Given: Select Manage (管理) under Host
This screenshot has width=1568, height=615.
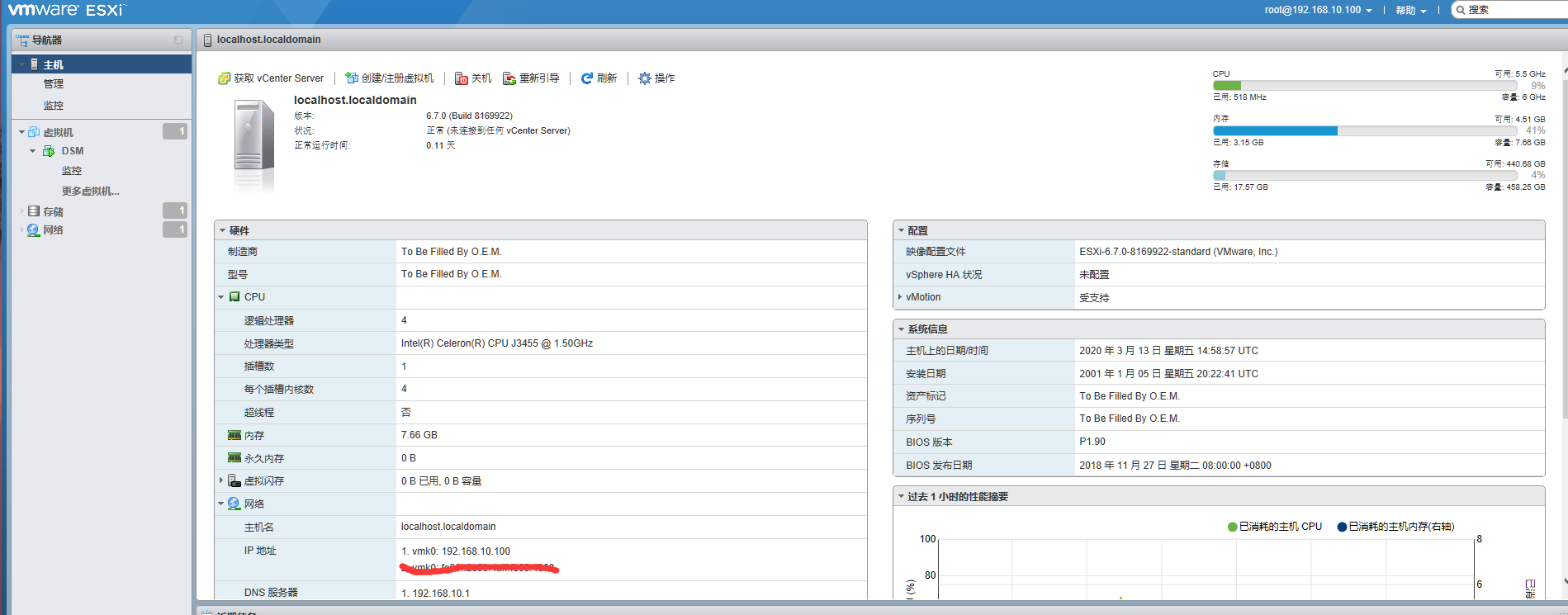Looking at the screenshot, I should tap(54, 84).
